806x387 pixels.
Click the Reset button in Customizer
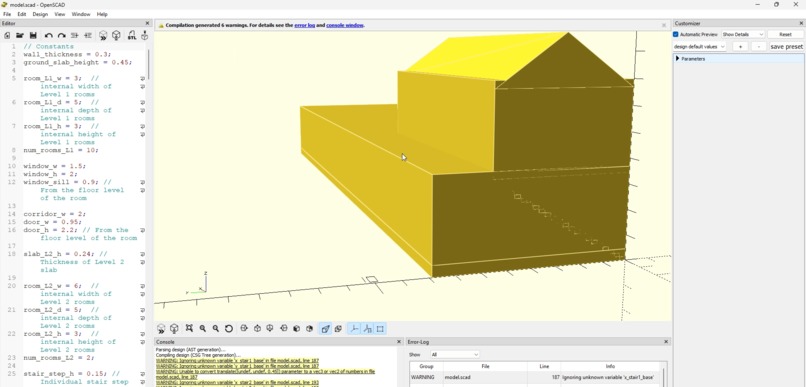(x=785, y=34)
